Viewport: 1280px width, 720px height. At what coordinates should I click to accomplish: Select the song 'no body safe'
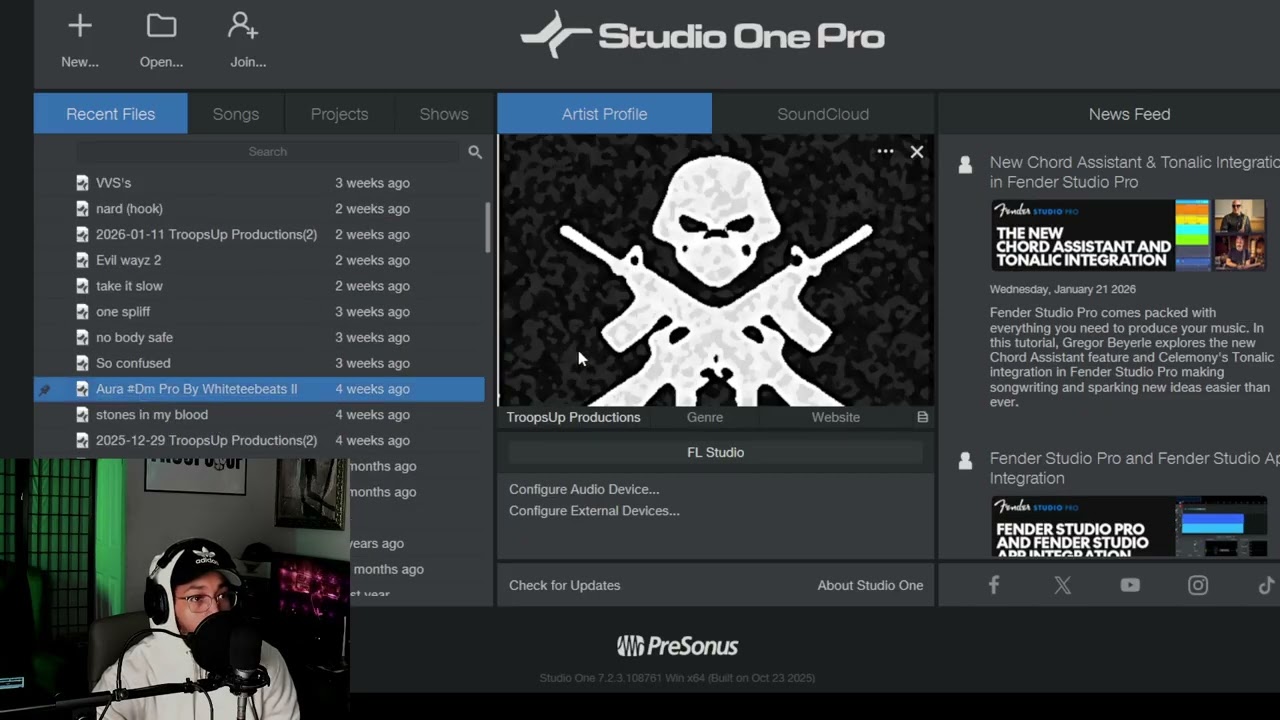(x=134, y=338)
